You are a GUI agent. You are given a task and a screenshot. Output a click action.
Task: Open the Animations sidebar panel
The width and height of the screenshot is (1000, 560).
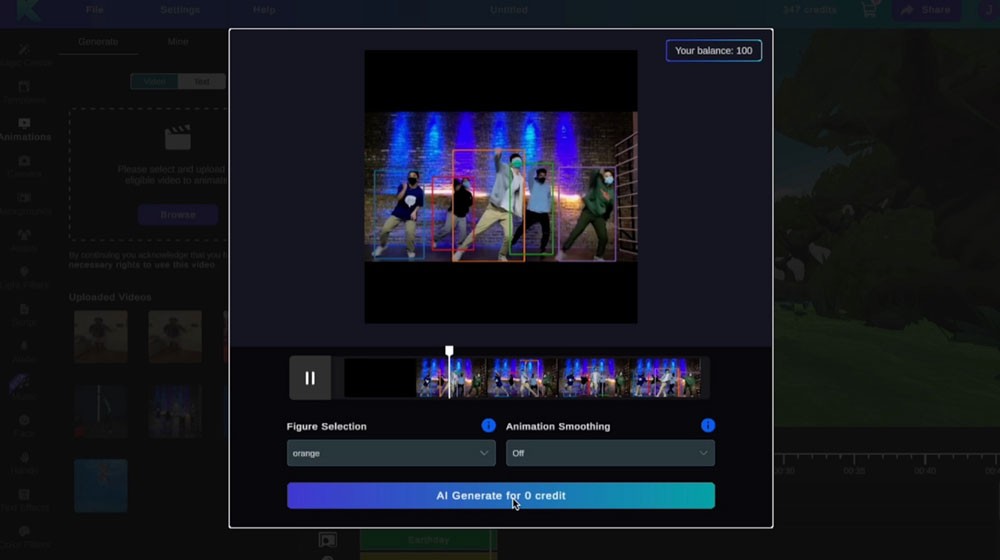(24, 129)
